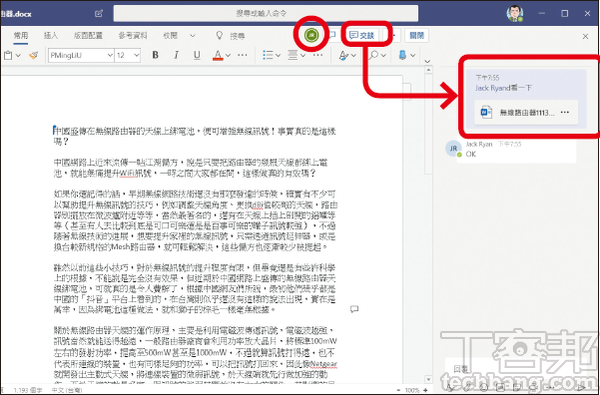Collapse the ribbon with the chevron
The height and width of the screenshot is (395, 600).
pos(427,61)
